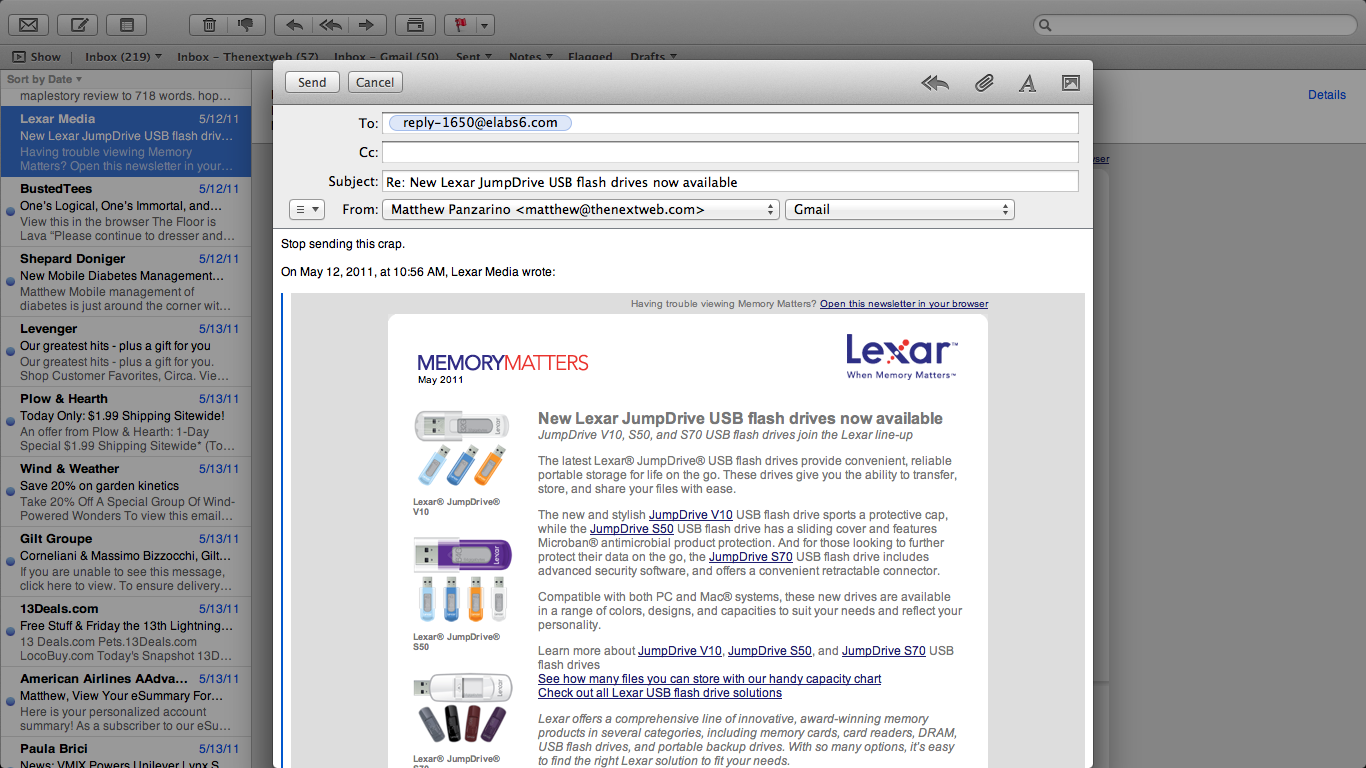Click the Cc address field
Viewport: 1366px width, 768px height.
click(x=730, y=152)
